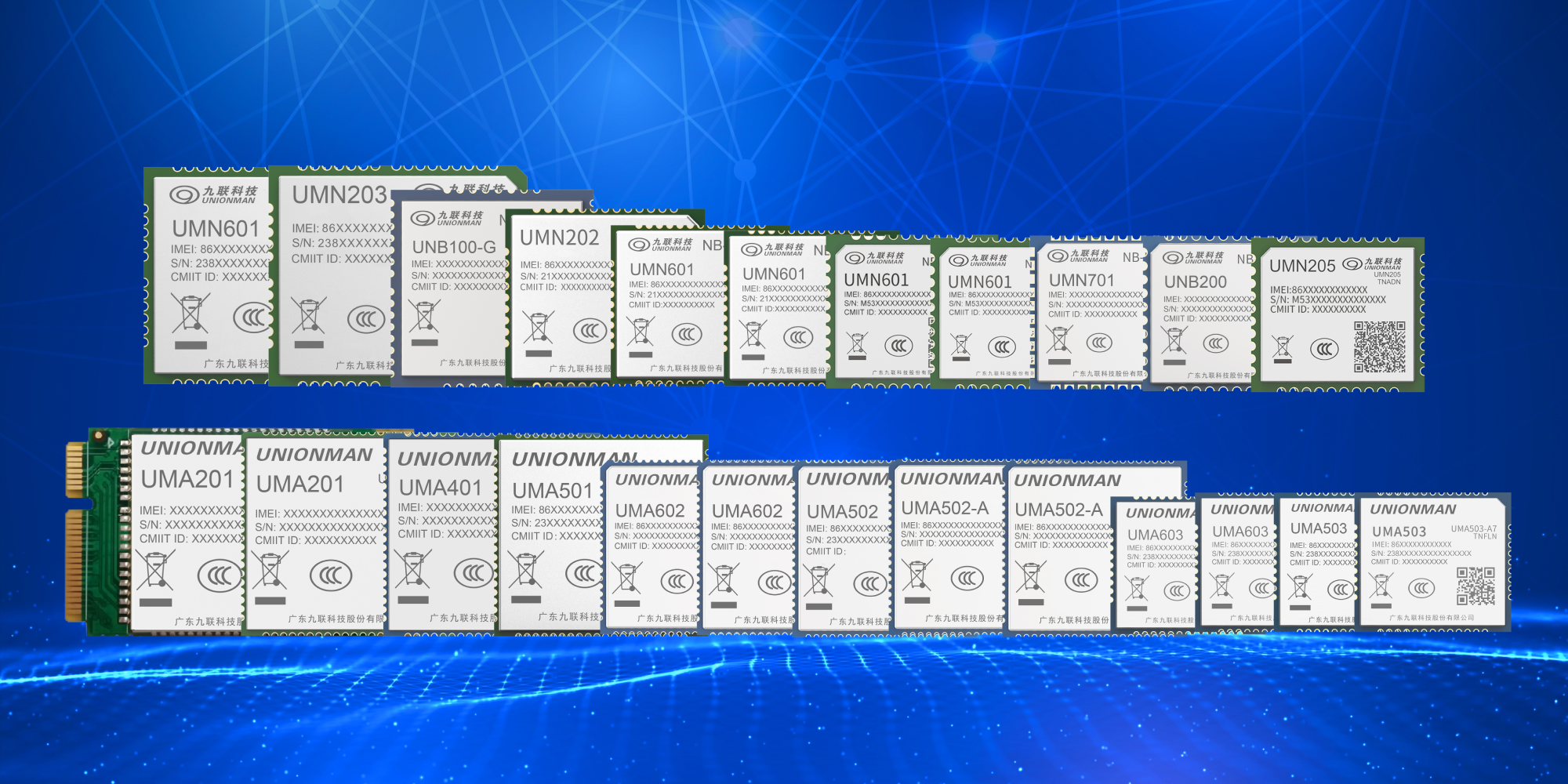Click the CCC mark on the UMN203 module
This screenshot has height=784, width=1568.
click(366, 319)
